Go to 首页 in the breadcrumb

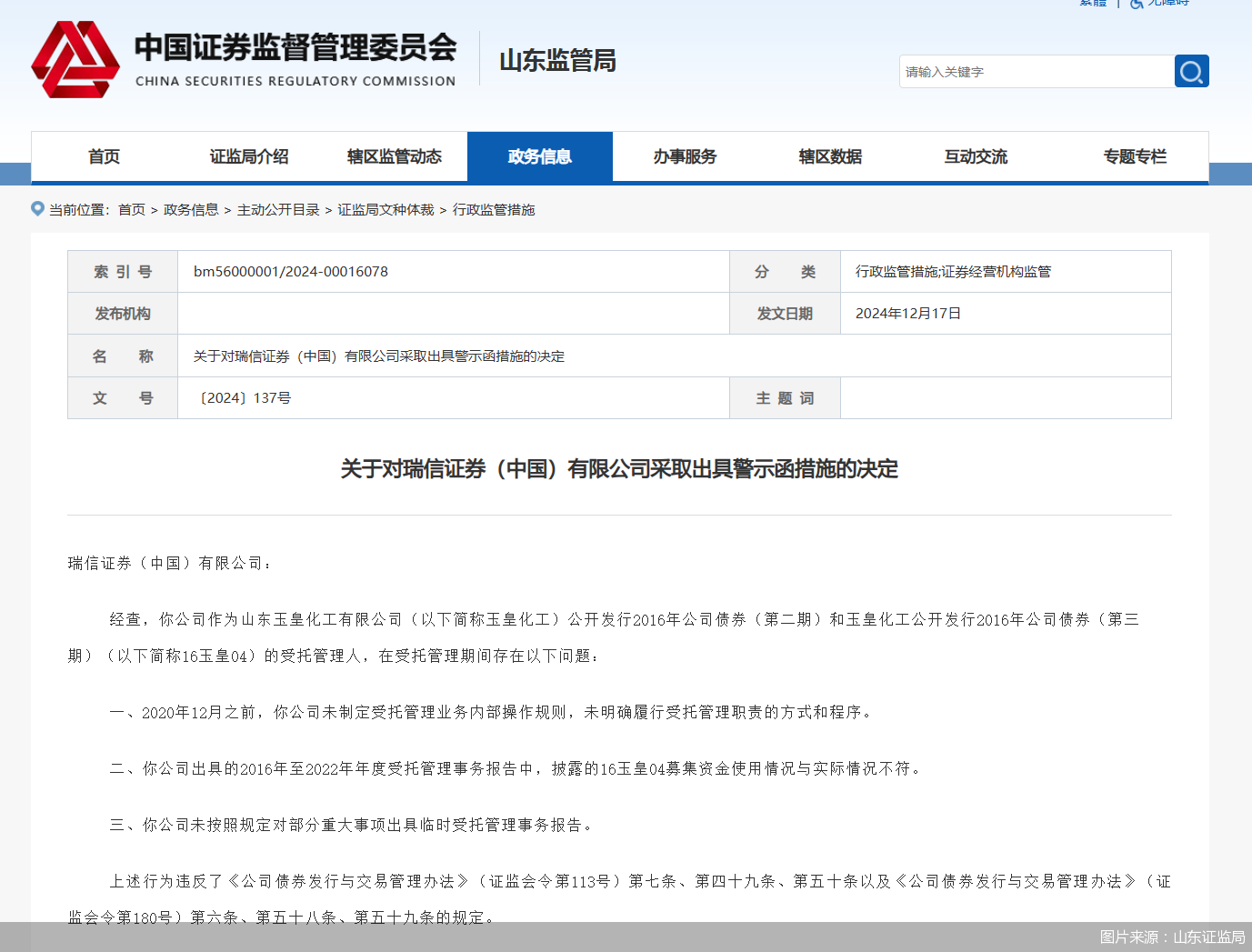pyautogui.click(x=132, y=210)
